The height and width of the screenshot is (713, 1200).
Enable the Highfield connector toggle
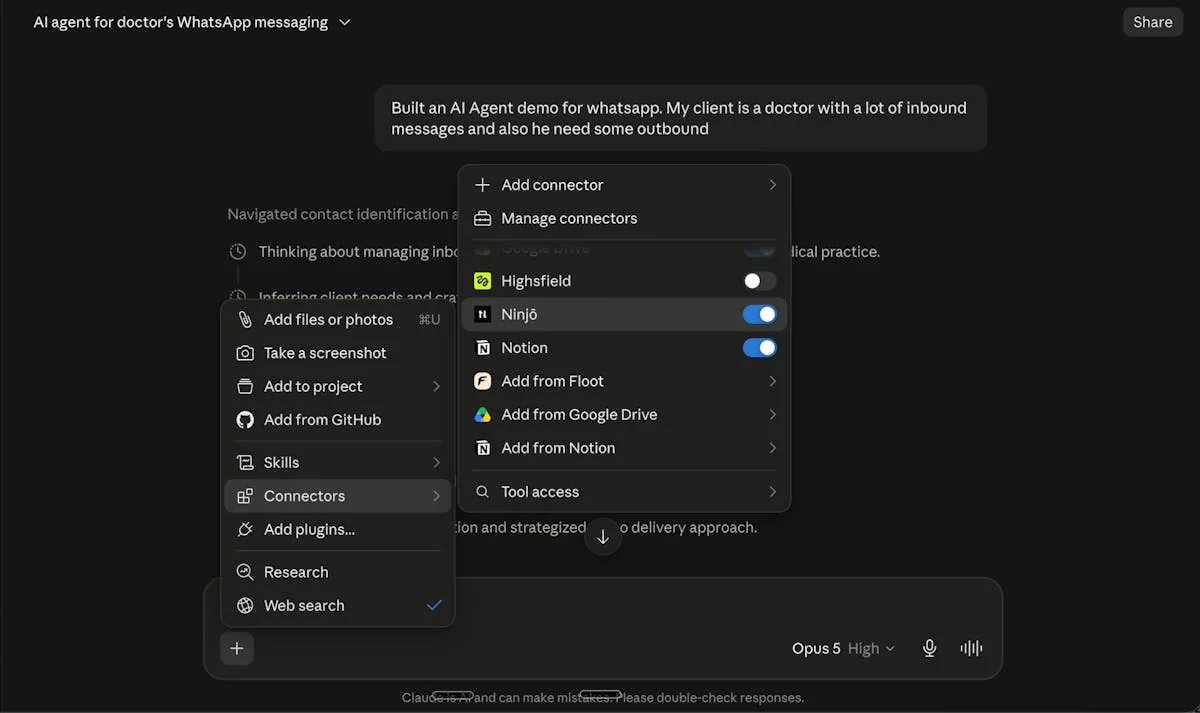[x=760, y=281]
